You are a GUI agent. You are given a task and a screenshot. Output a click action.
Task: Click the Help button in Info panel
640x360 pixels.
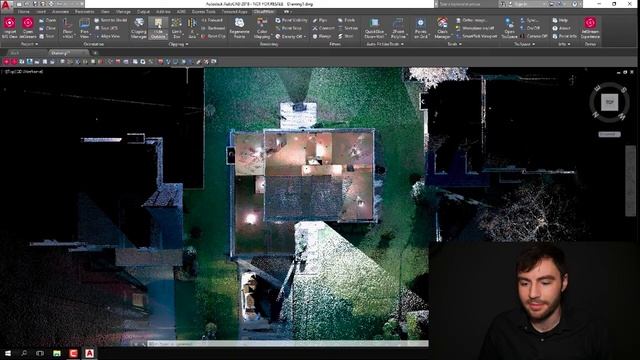(560, 20)
